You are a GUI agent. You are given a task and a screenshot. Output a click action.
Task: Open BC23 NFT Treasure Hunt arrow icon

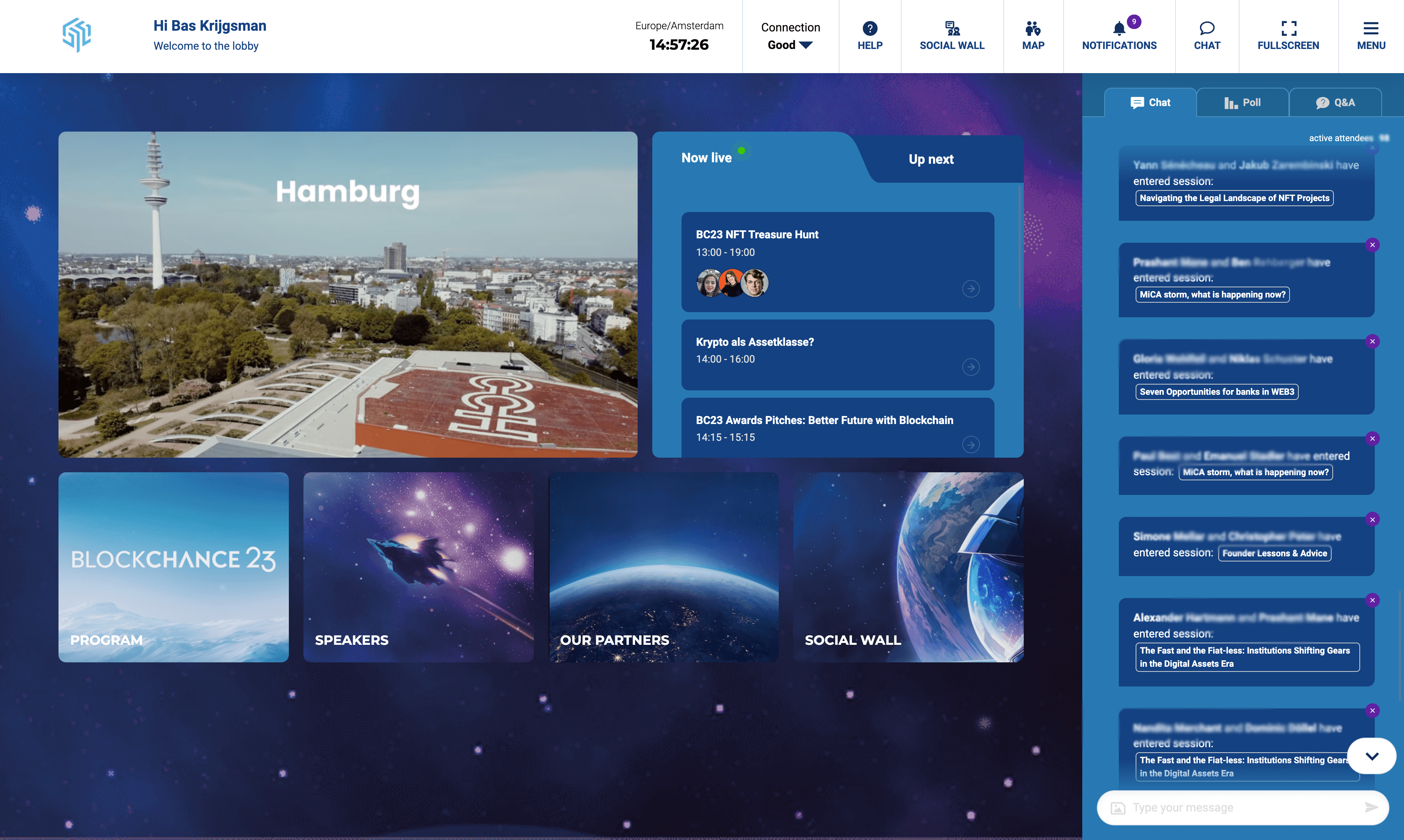tap(971, 289)
